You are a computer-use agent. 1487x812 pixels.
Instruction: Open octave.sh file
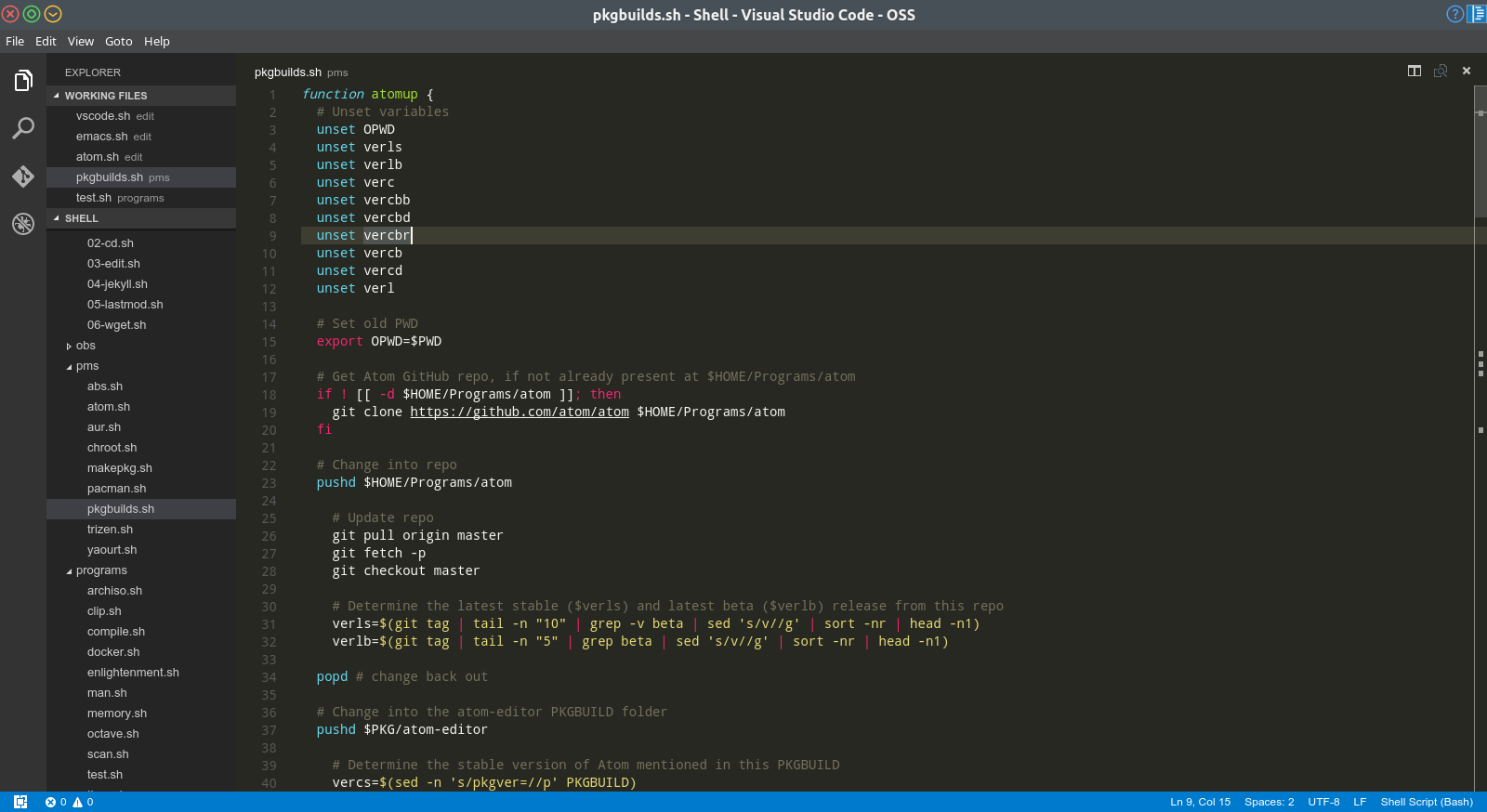141,734
